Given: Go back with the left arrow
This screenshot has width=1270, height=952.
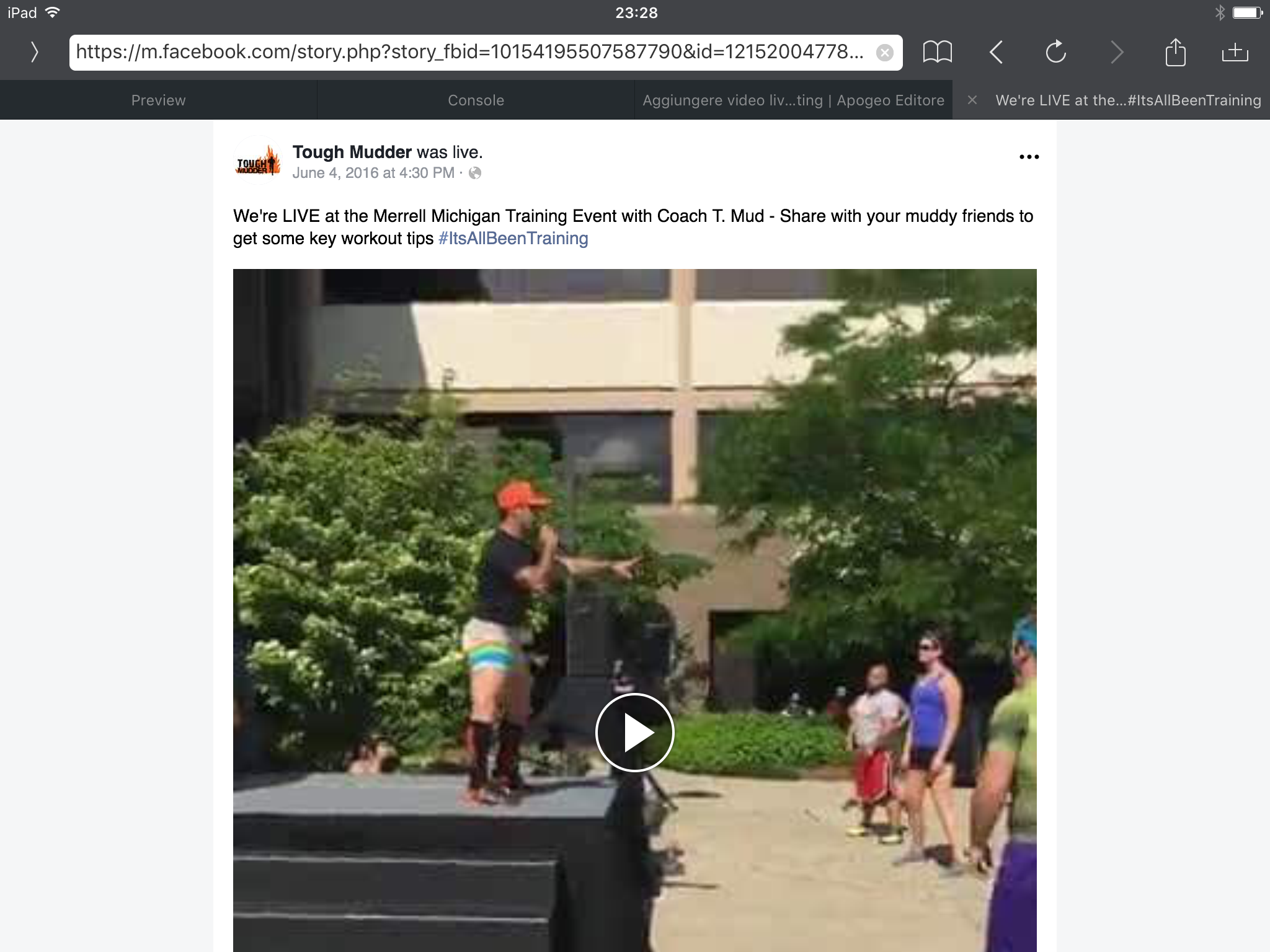Looking at the screenshot, I should (x=996, y=52).
